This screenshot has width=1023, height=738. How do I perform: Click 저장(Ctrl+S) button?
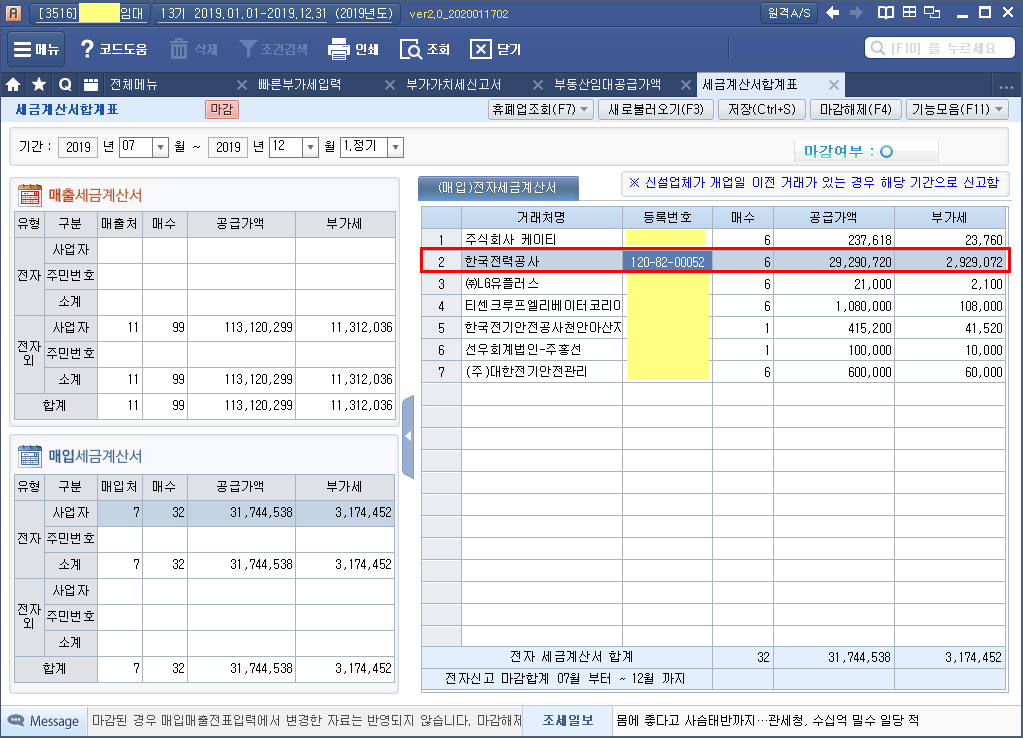(x=762, y=110)
